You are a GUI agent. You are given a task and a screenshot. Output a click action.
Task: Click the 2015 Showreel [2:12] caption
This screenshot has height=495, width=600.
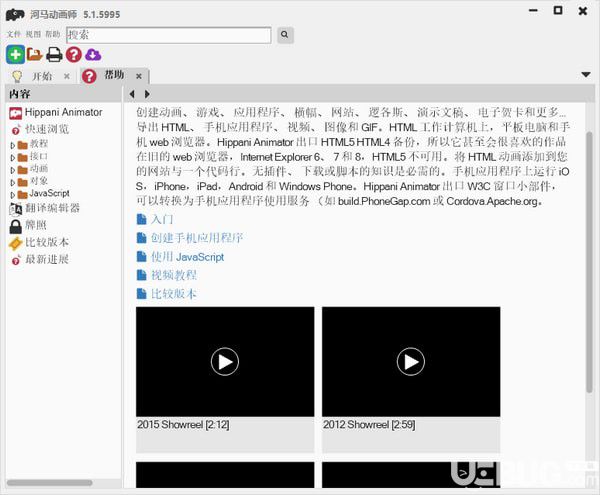coord(183,425)
